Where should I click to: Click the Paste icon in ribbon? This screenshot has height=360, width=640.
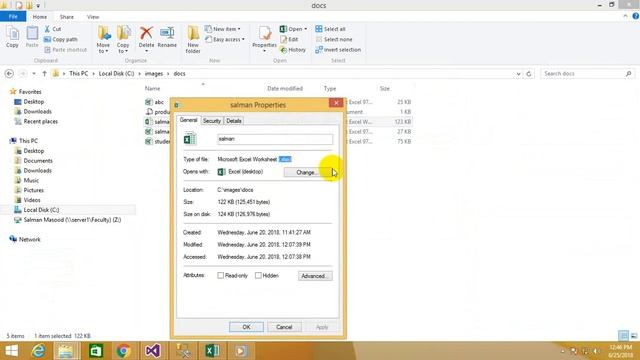point(32,37)
